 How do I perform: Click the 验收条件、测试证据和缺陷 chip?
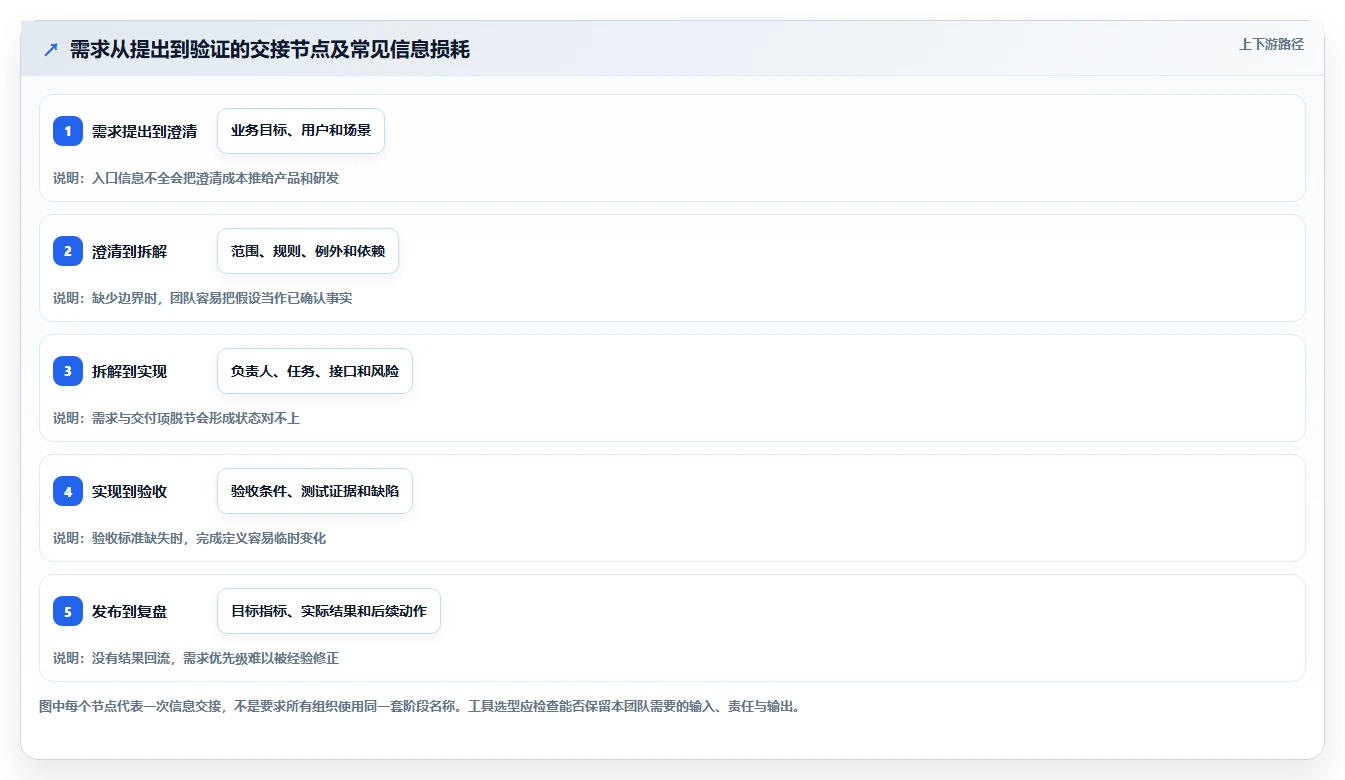[x=315, y=491]
